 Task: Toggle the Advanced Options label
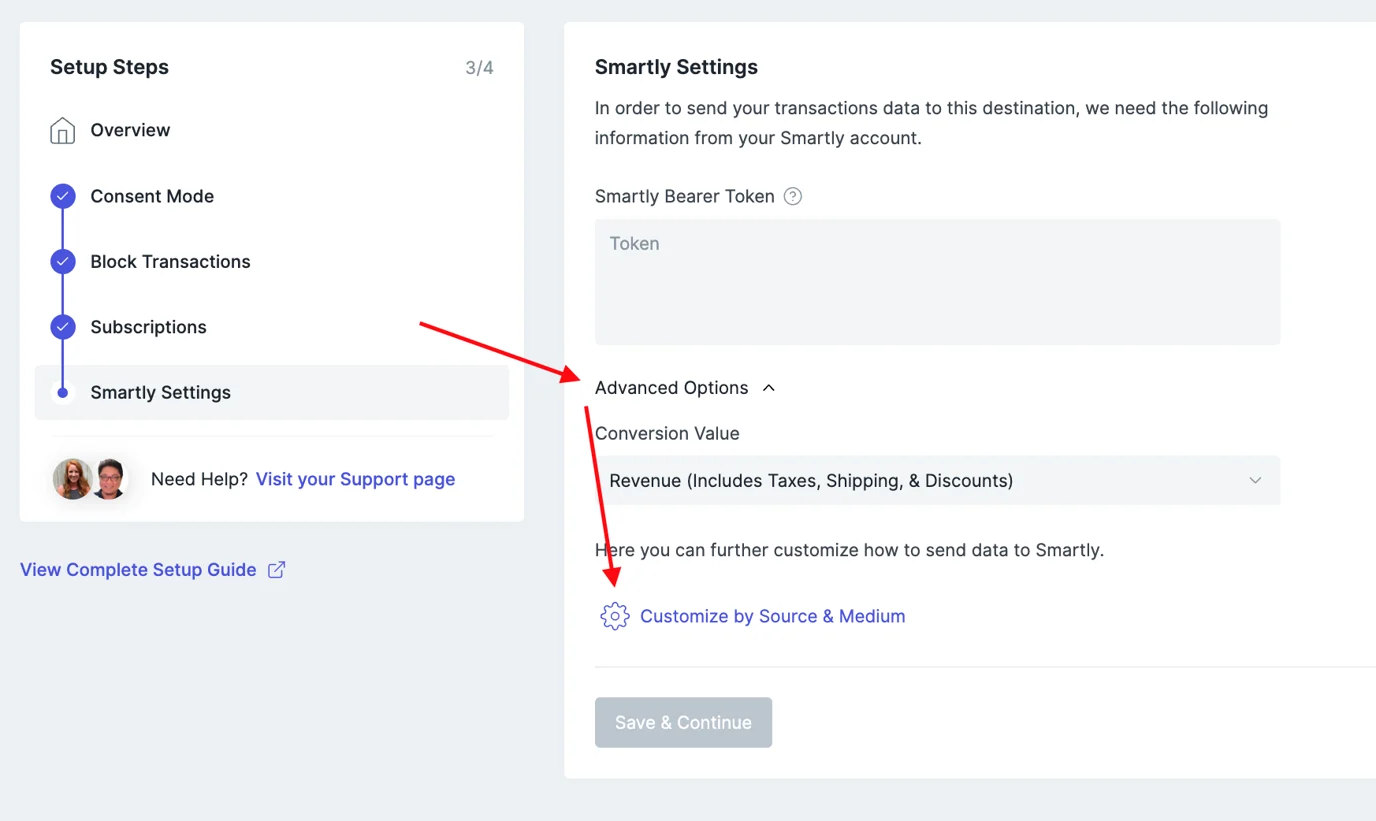[x=671, y=388]
